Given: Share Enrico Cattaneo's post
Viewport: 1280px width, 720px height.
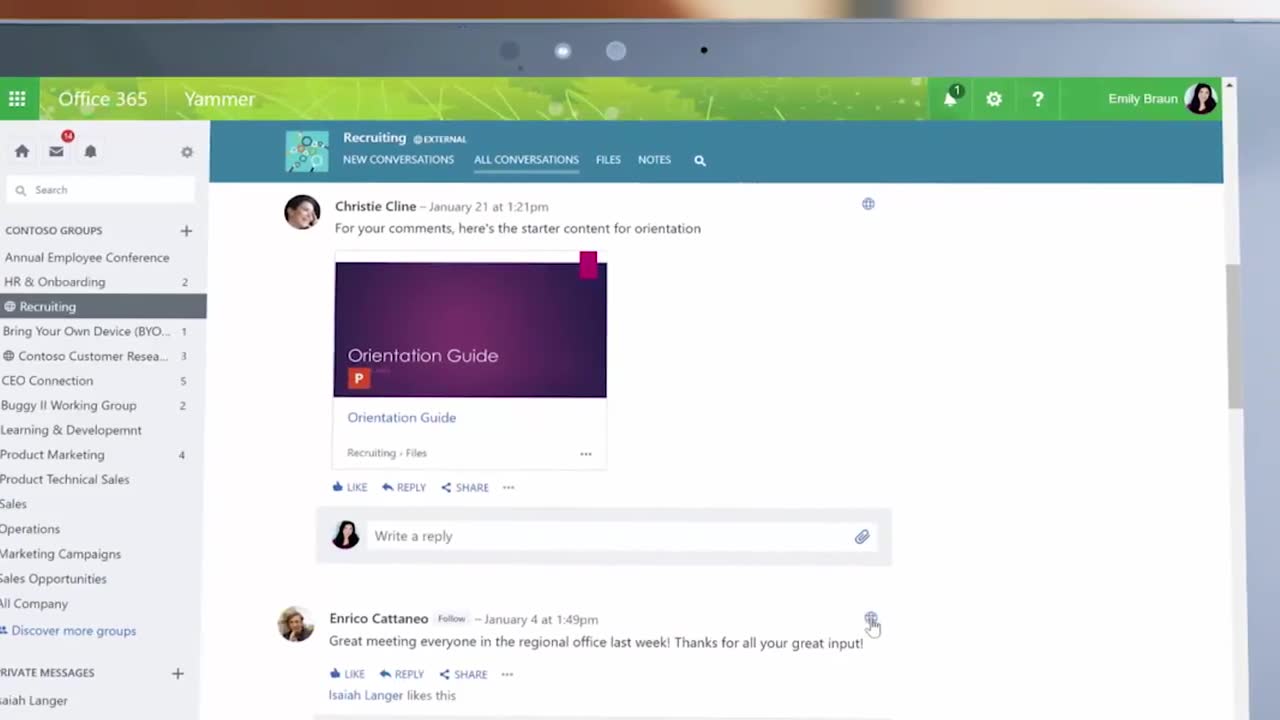Looking at the screenshot, I should pyautogui.click(x=464, y=675).
